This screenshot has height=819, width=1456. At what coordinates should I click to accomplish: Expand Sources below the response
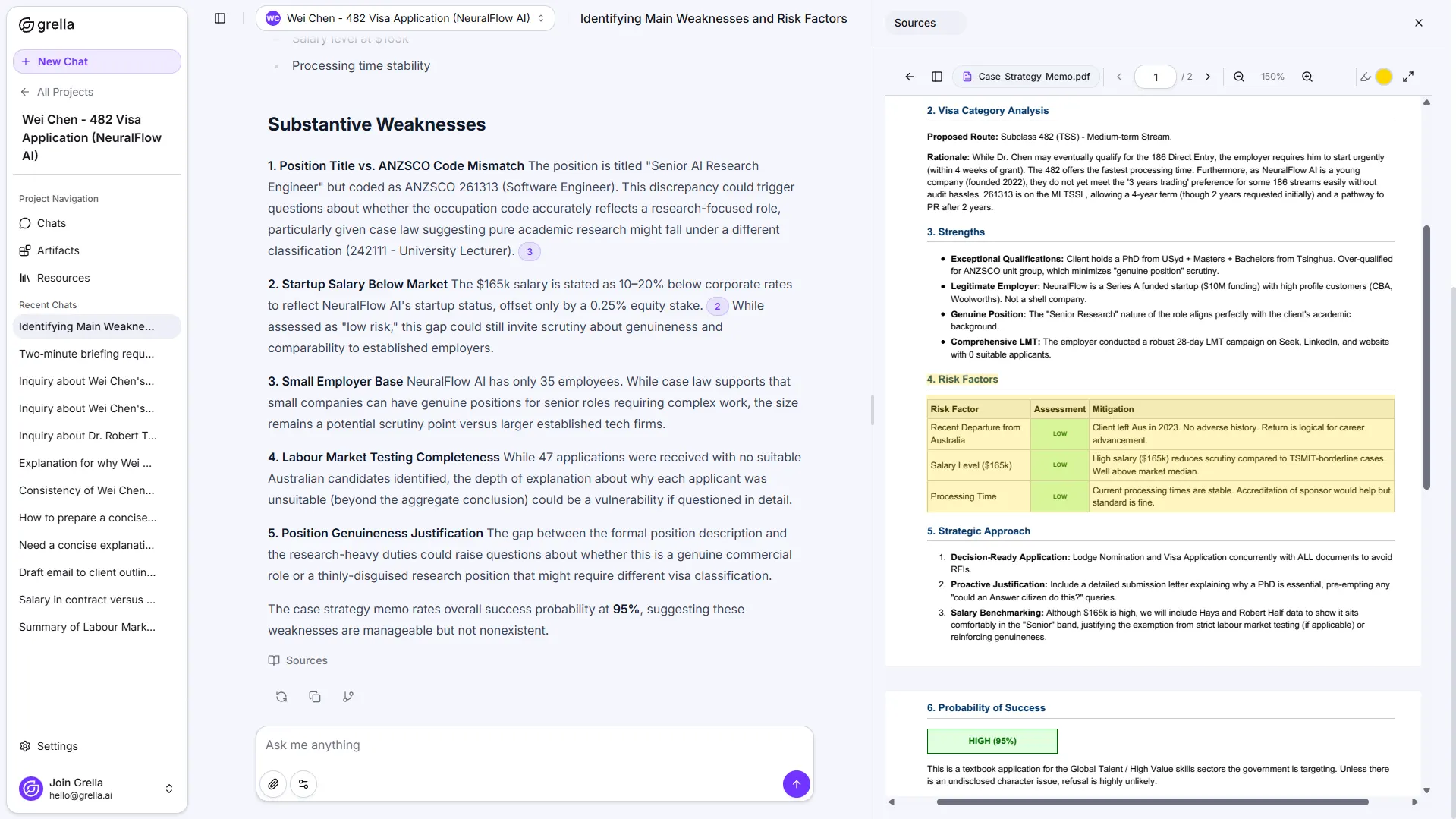(x=297, y=660)
